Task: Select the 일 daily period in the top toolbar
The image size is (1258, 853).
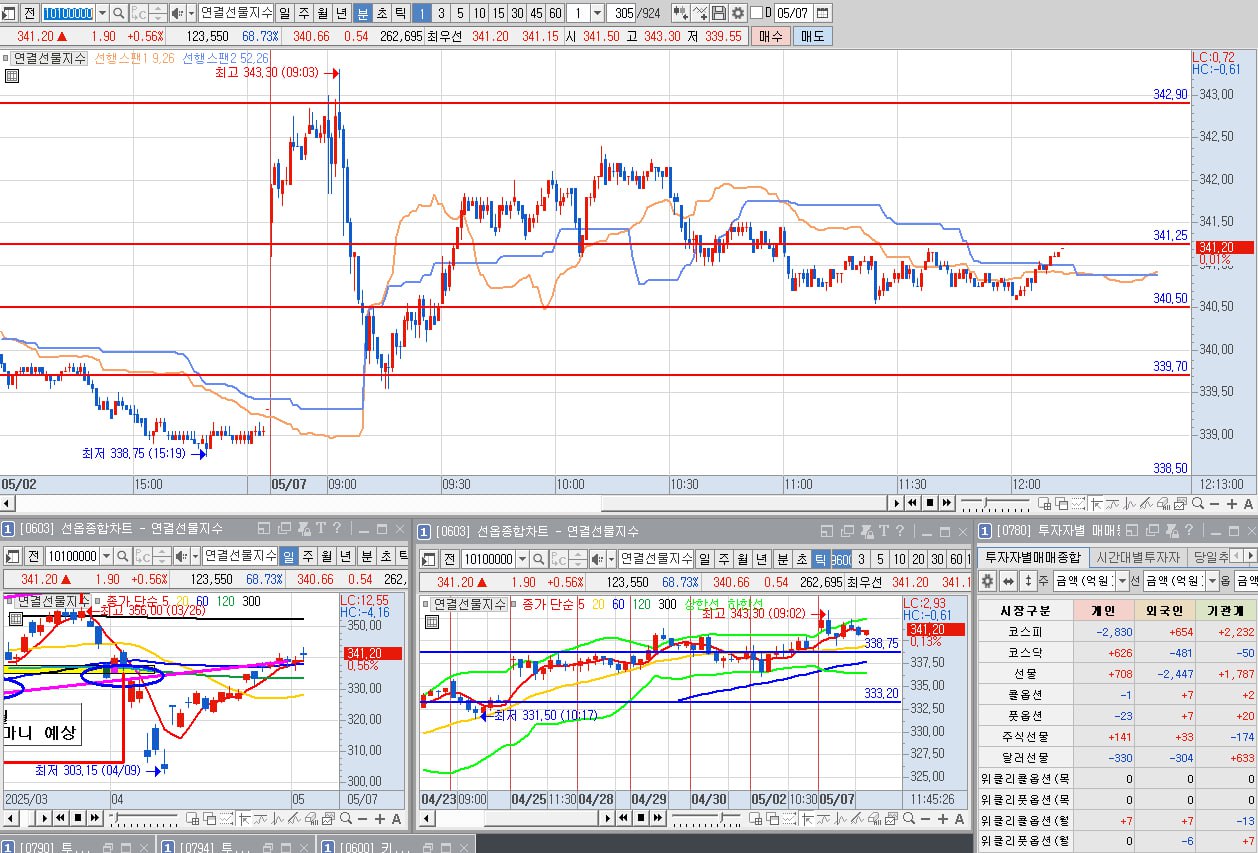Action: click(x=285, y=13)
